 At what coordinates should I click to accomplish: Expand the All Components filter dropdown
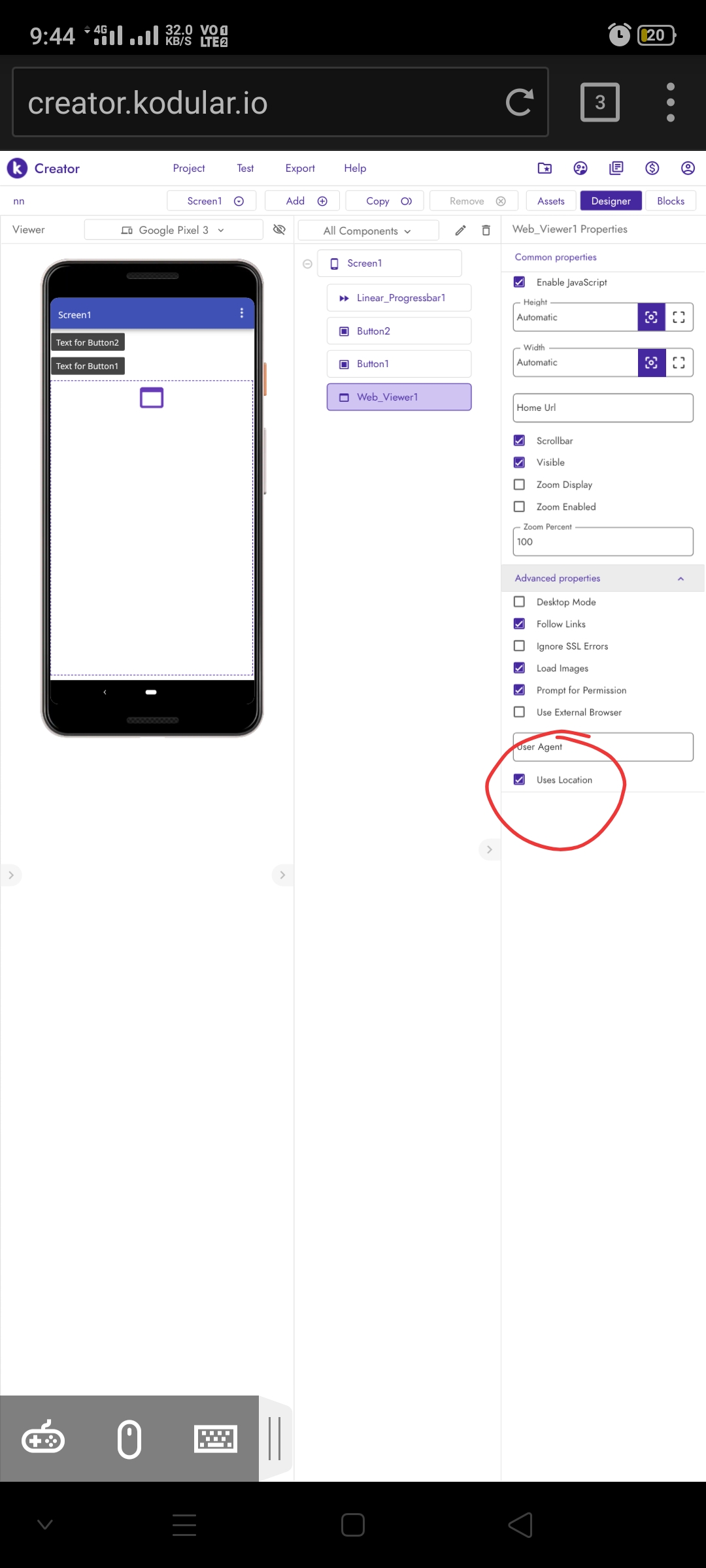point(368,231)
